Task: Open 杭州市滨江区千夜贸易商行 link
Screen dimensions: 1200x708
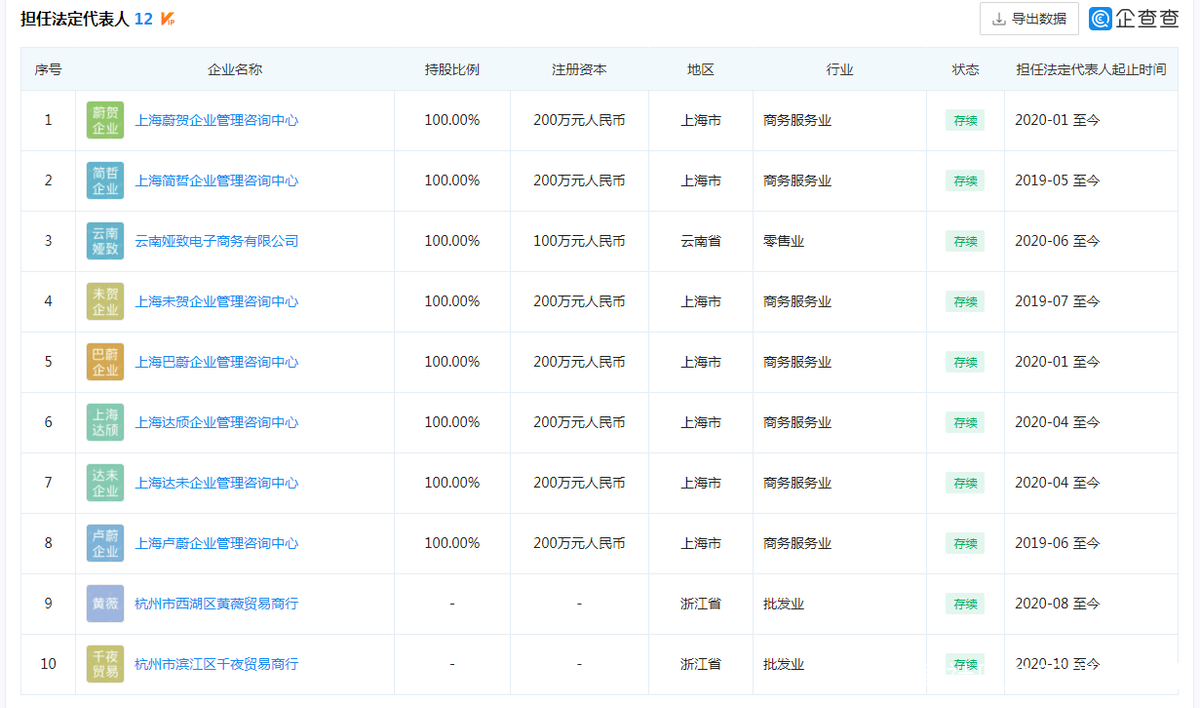Action: (x=216, y=664)
